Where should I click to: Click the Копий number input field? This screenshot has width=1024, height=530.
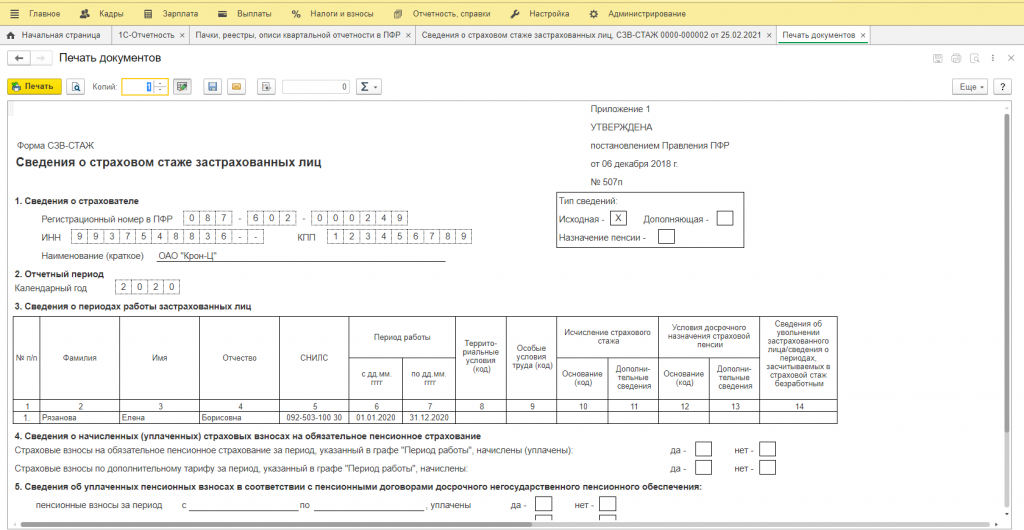point(137,87)
